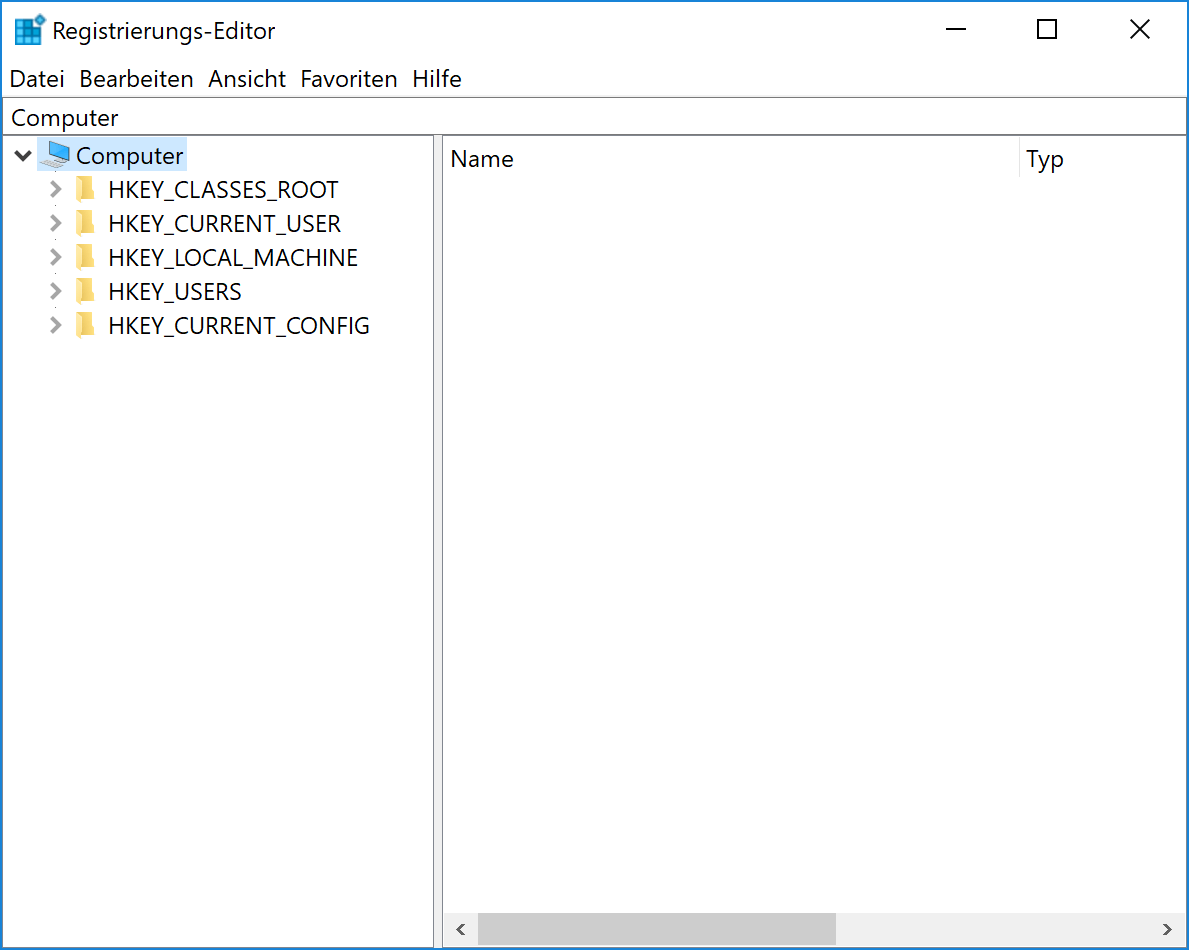Click the horizontal scrollbar thumb

click(x=656, y=929)
